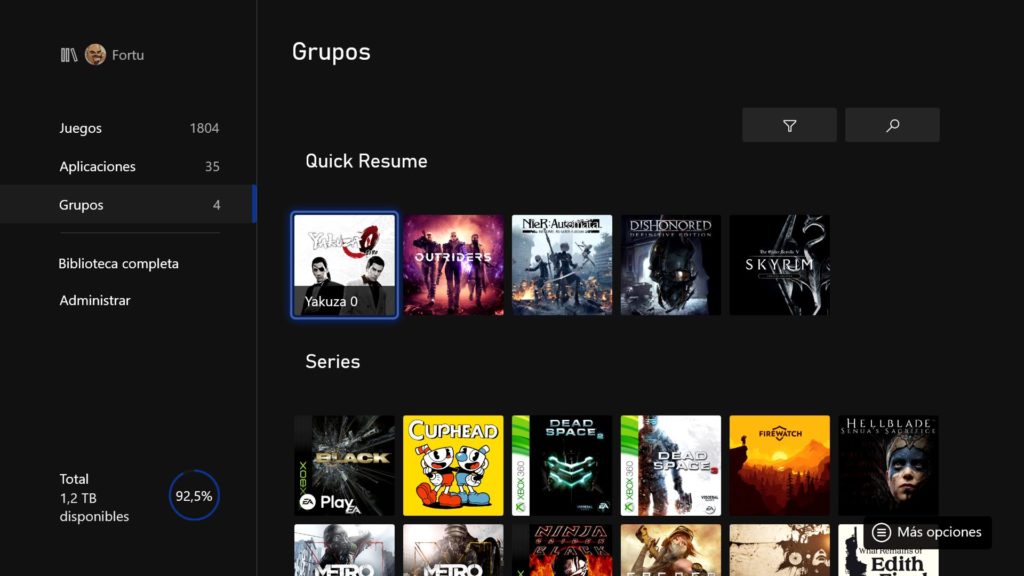1024x576 pixels.
Task: Open the Outriders game tile
Action: [453, 265]
